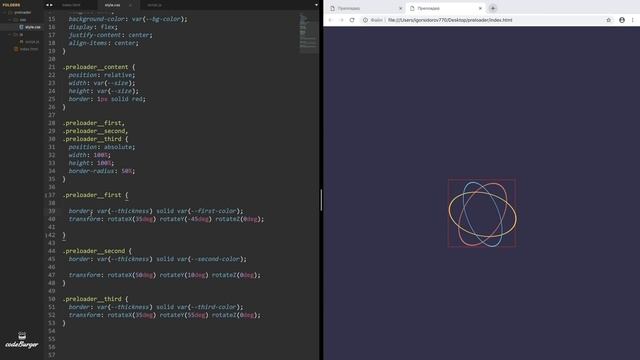The image size is (640, 360).
Task: View site info icon beside the URL
Action: point(365,20)
